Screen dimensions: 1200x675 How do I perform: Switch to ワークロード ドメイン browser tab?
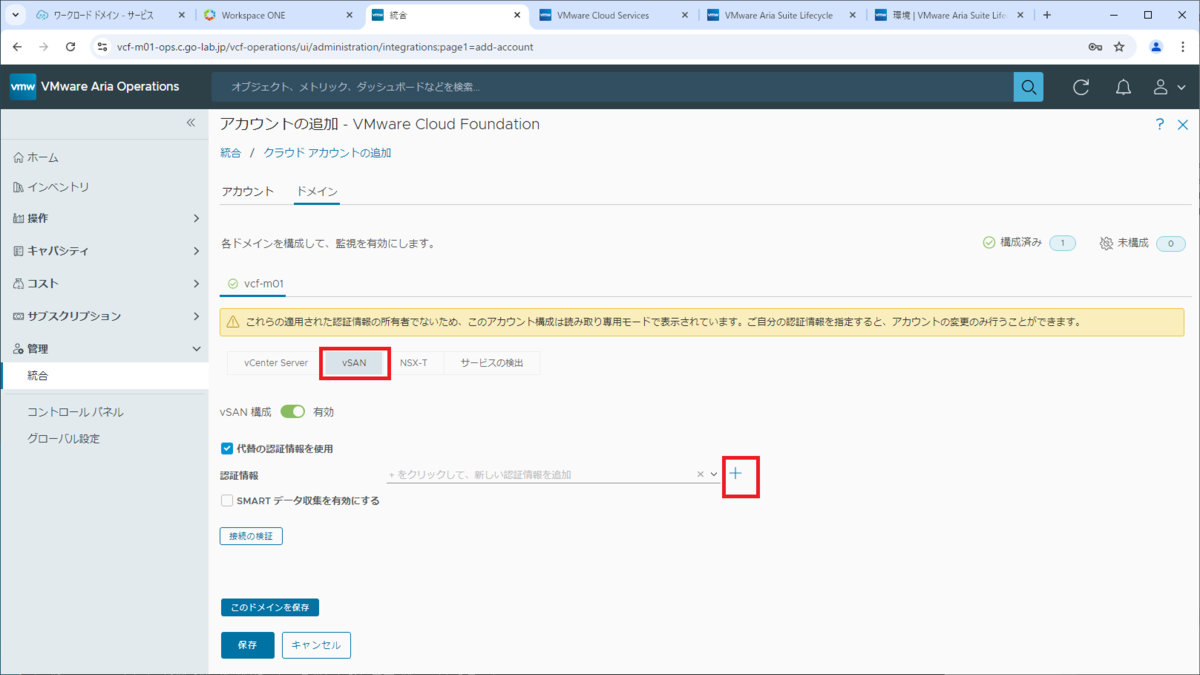[108, 15]
